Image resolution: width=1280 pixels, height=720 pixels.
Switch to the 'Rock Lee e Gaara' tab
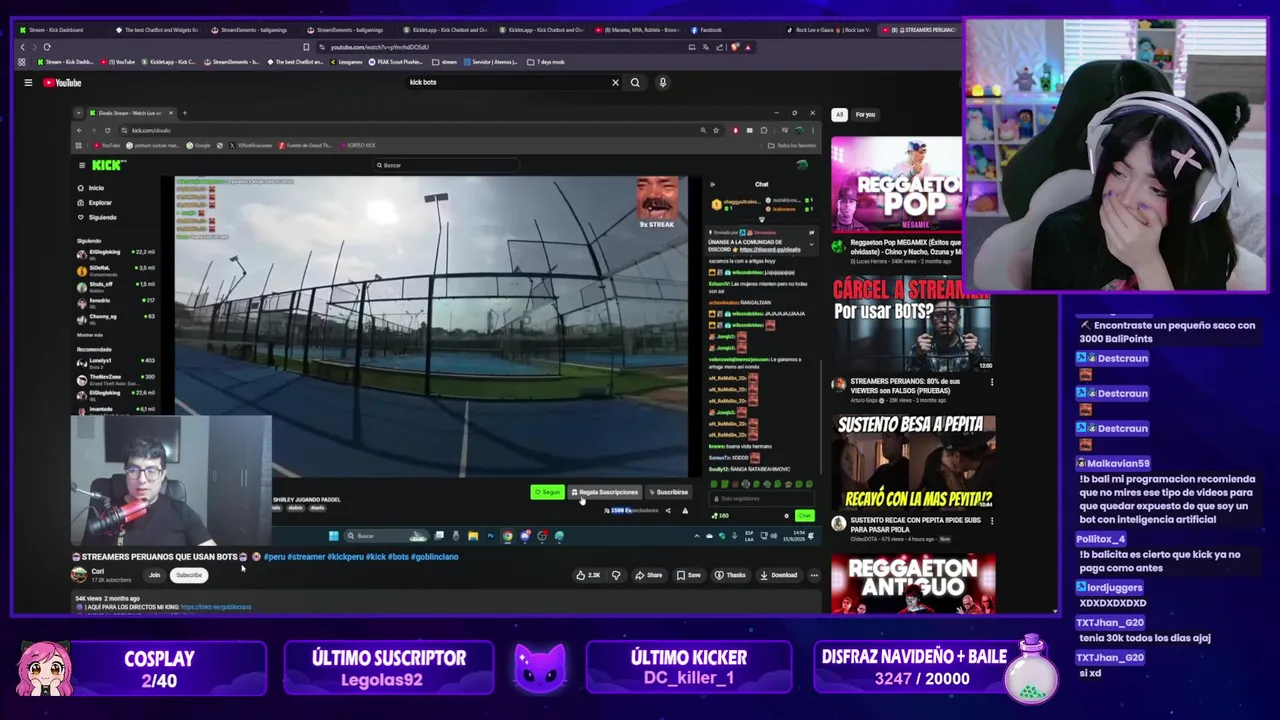[828, 30]
